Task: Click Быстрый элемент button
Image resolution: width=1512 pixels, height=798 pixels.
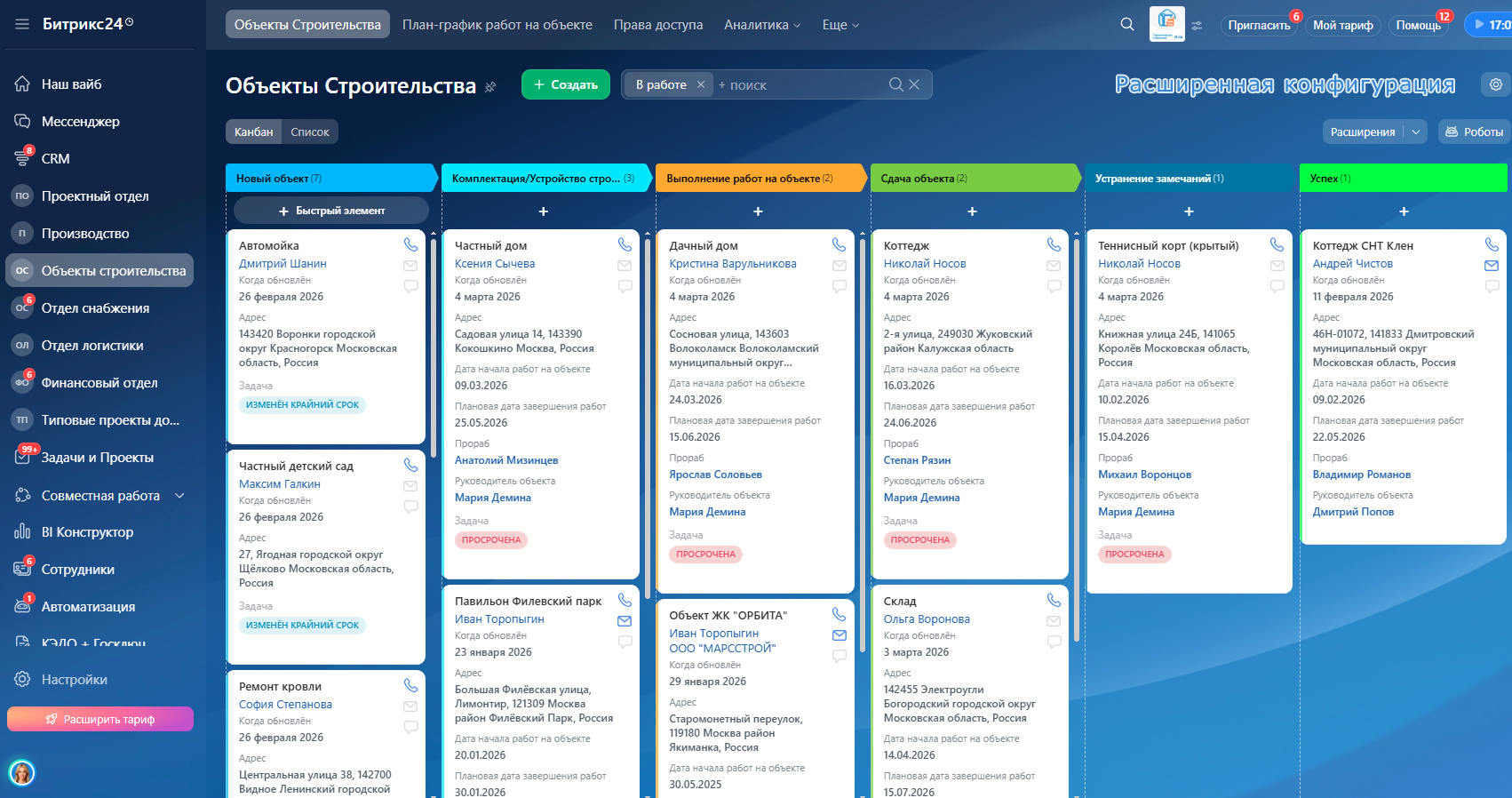Action: tap(331, 211)
